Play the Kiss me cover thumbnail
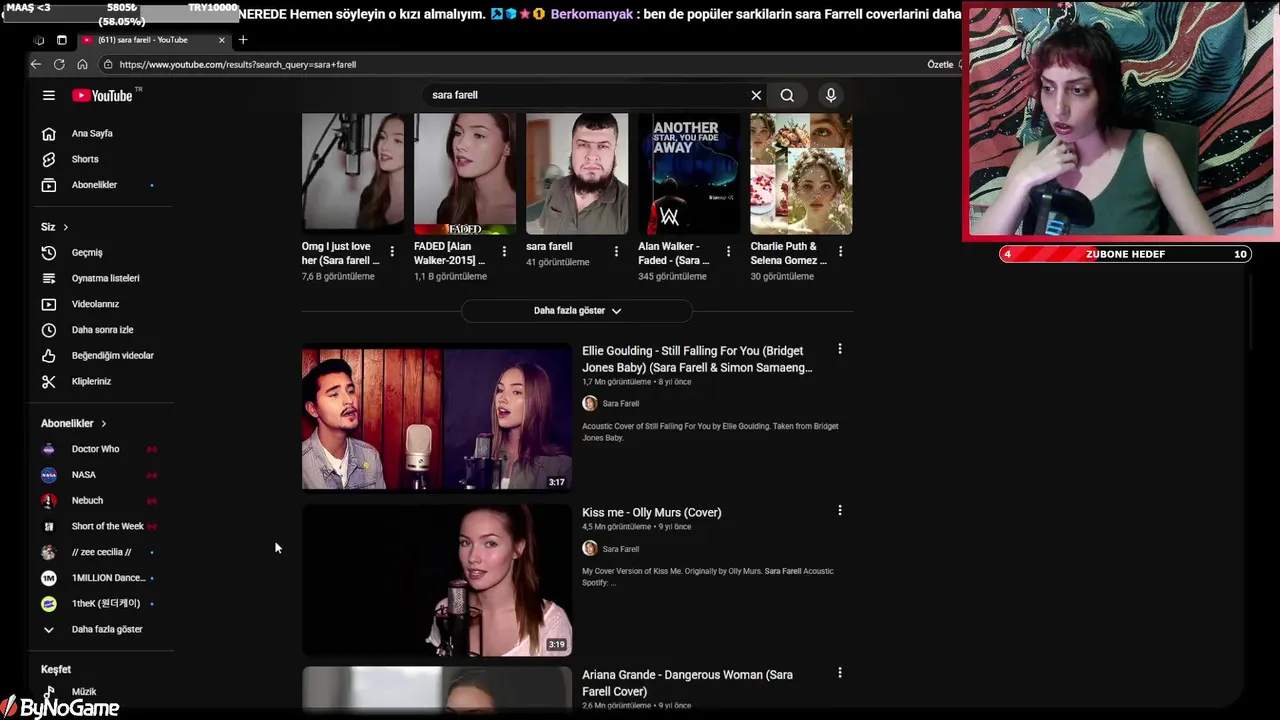1280x720 pixels. [437, 580]
